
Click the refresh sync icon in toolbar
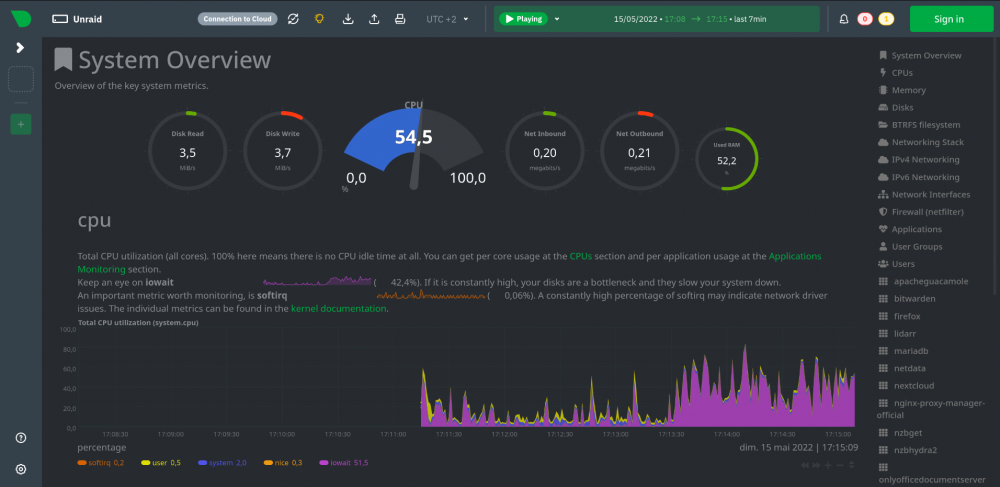click(x=293, y=19)
